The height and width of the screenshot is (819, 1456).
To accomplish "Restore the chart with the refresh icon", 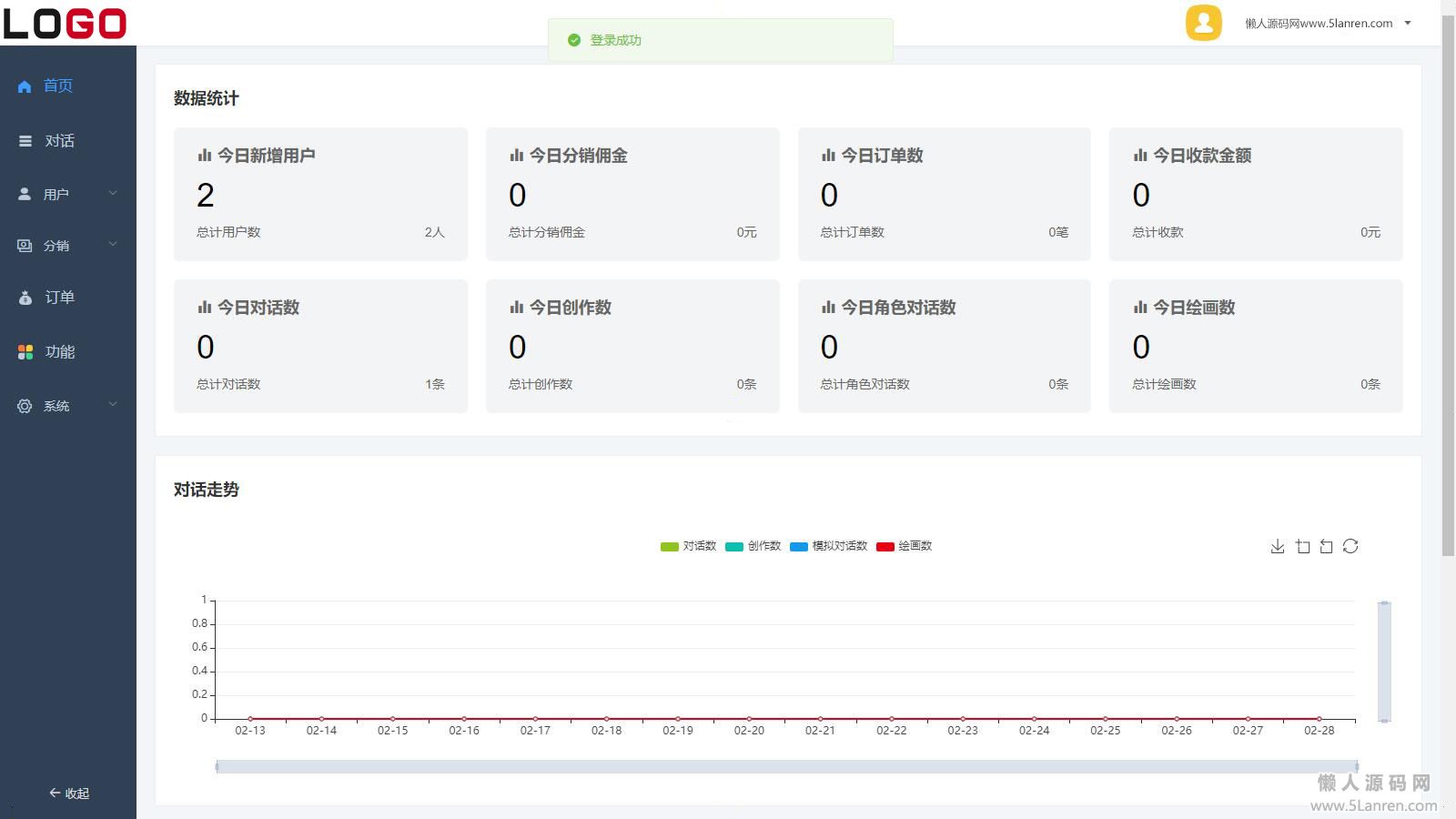I will point(1350,546).
